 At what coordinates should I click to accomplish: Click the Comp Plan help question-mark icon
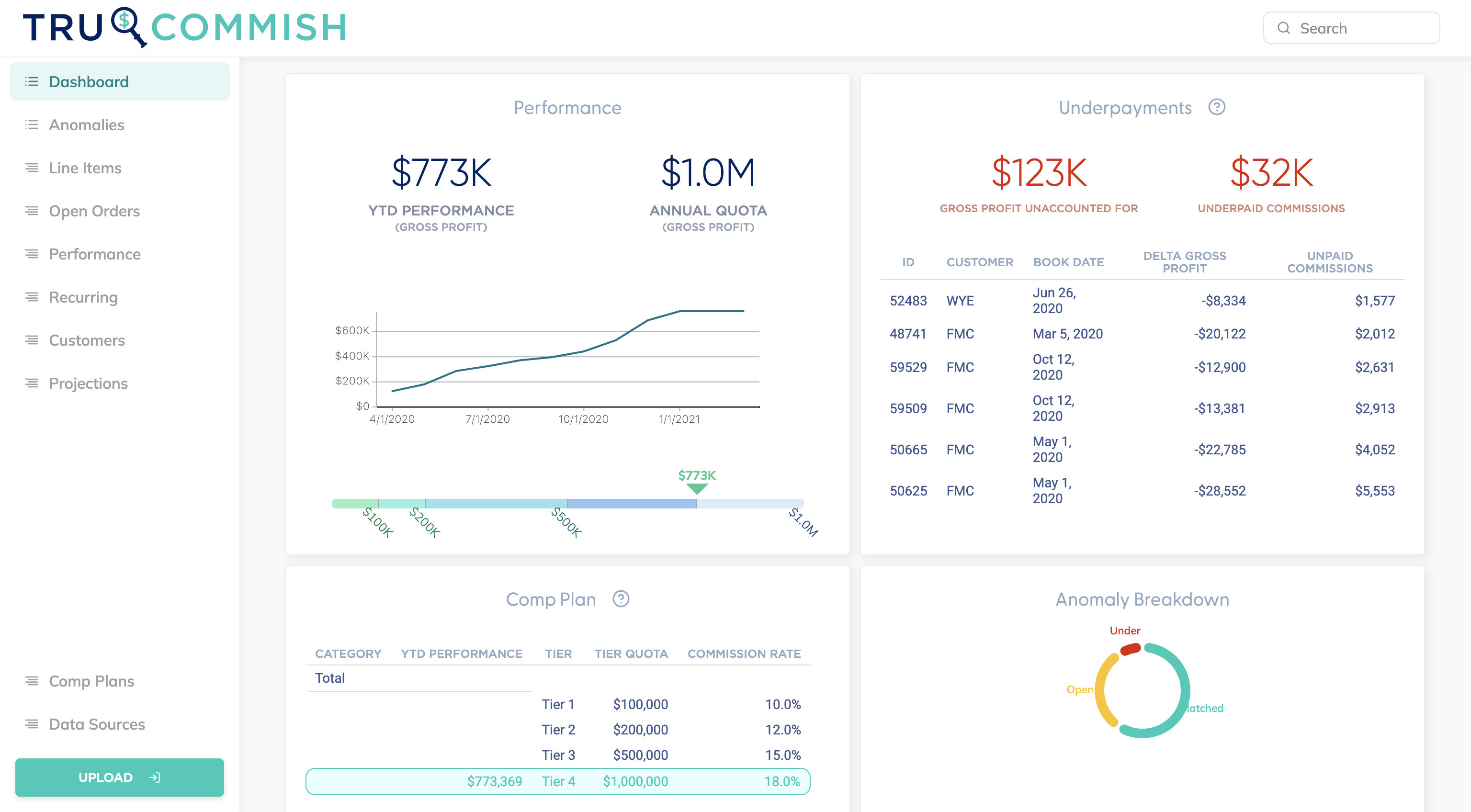pos(621,599)
